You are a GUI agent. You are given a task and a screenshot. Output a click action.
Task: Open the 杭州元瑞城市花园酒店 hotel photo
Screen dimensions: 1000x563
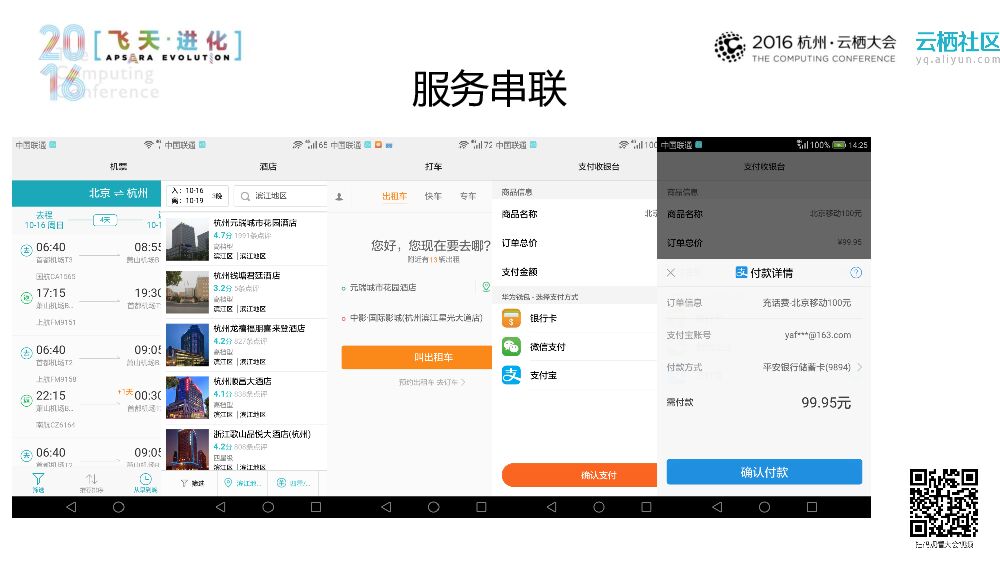click(x=188, y=240)
